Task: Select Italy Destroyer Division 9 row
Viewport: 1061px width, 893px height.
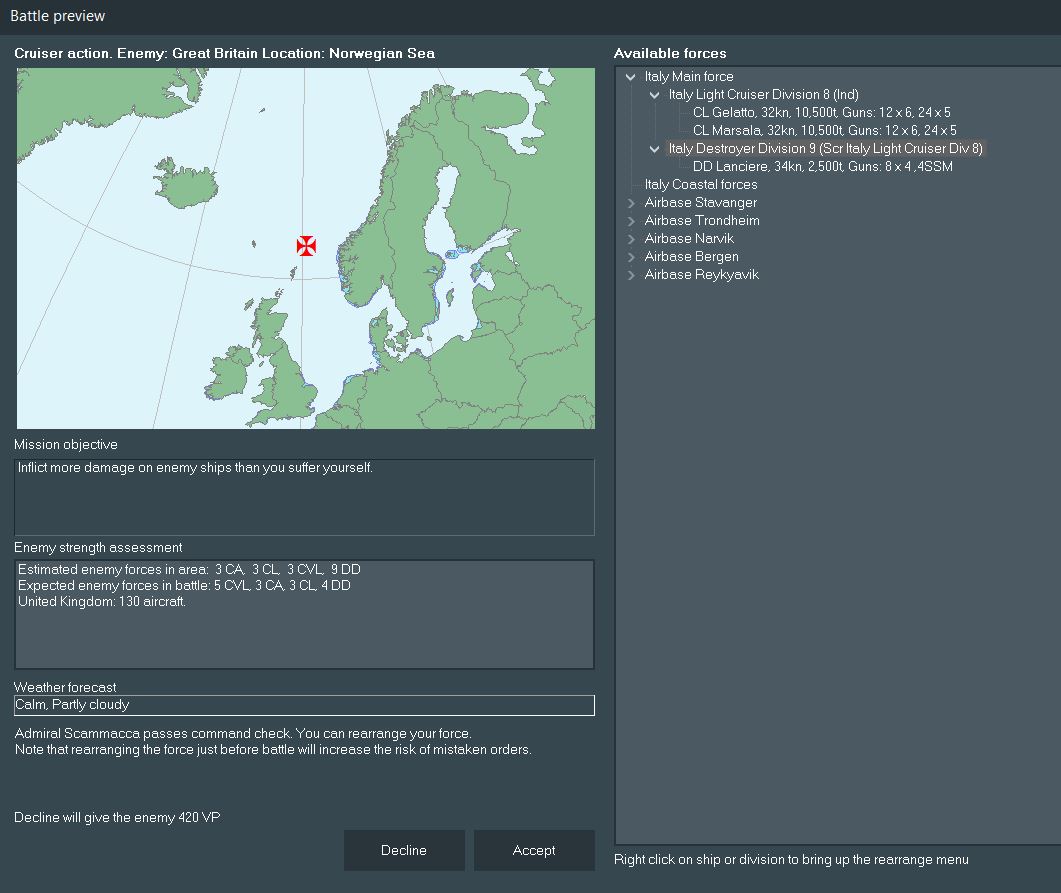Action: pyautogui.click(x=826, y=148)
